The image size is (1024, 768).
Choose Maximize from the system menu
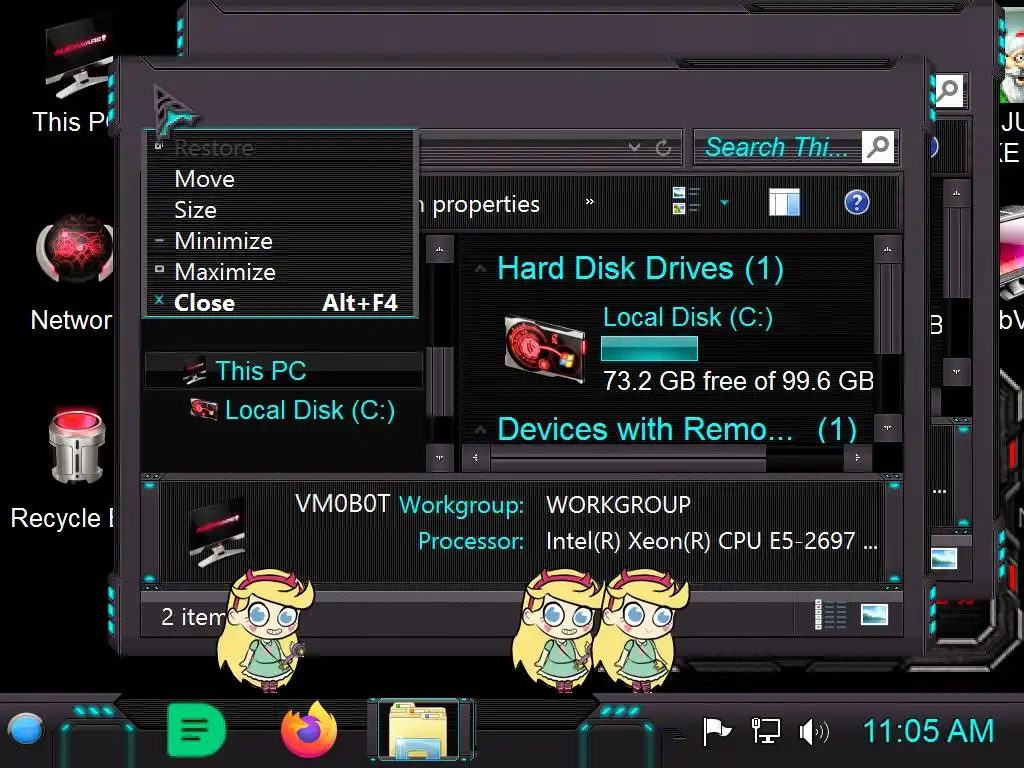[x=225, y=272]
